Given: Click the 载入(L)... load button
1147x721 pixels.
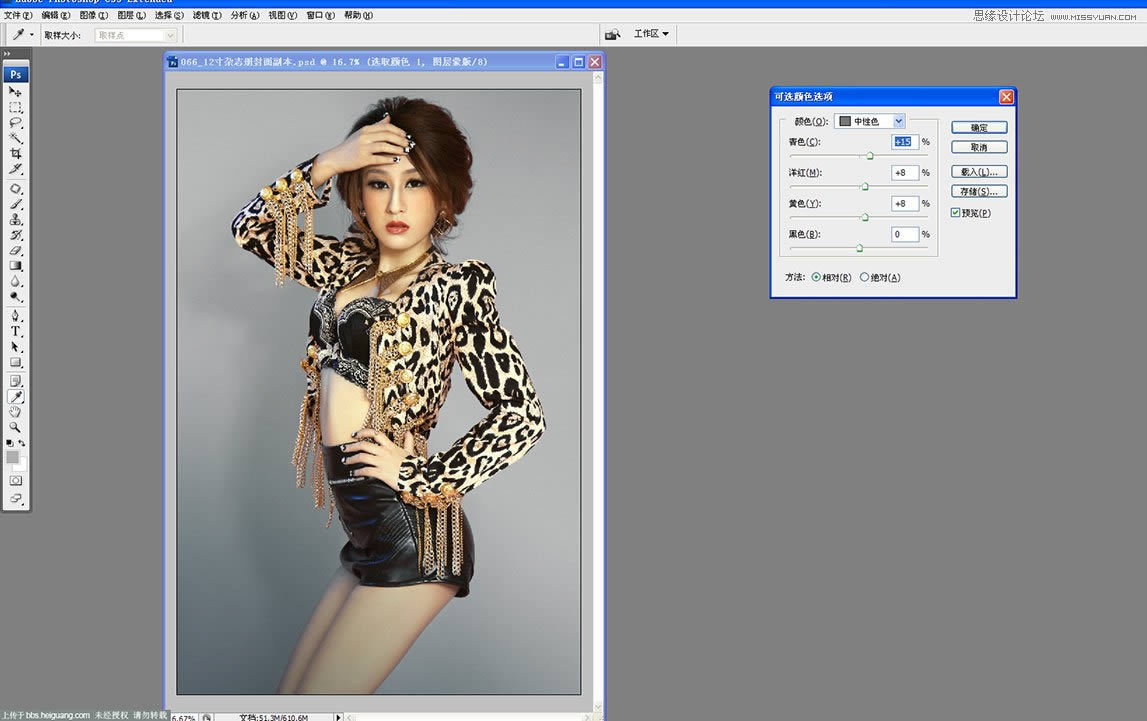Looking at the screenshot, I should [x=979, y=172].
